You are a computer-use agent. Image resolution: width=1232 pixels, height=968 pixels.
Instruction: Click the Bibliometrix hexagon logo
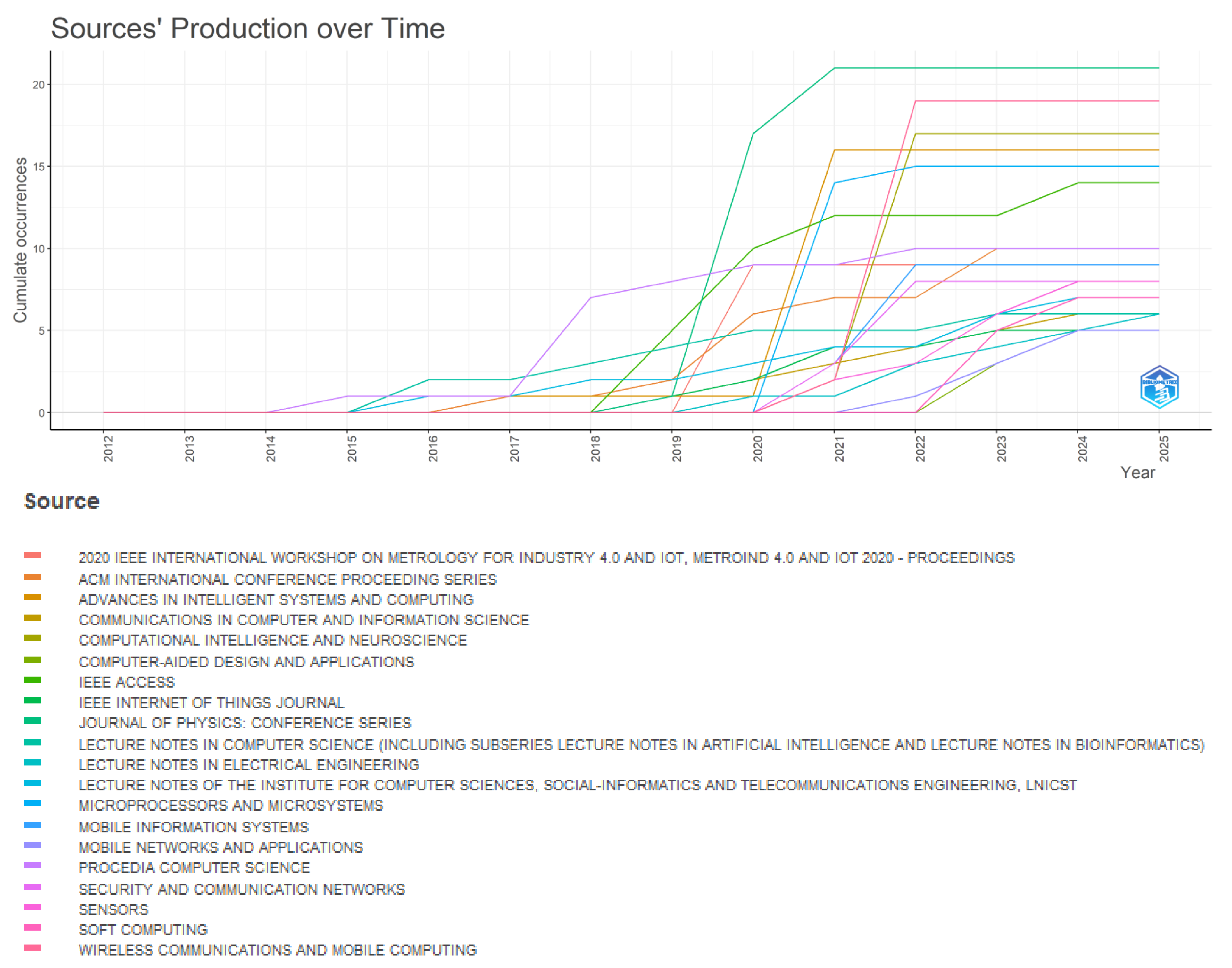(x=1160, y=387)
